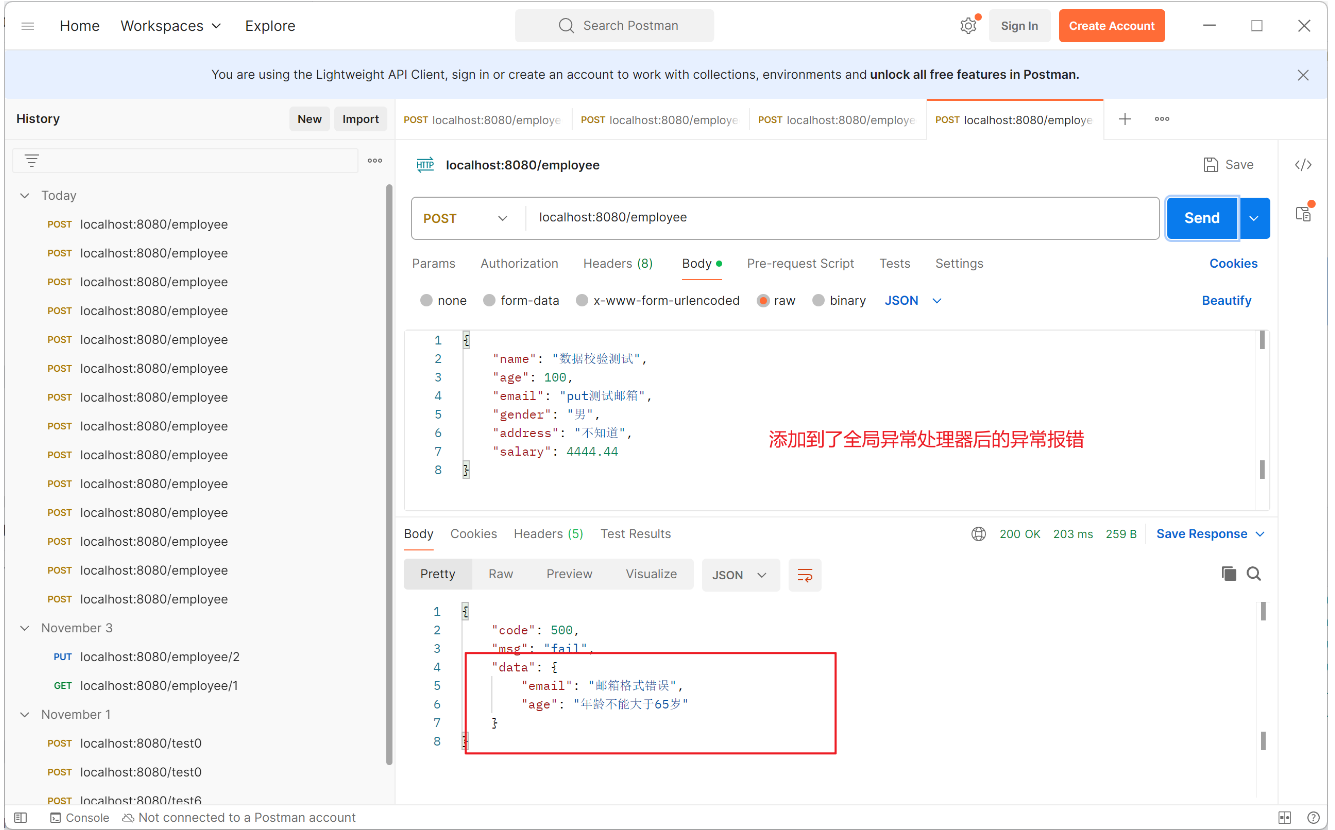Open the Pre-request Script tab

[800, 264]
